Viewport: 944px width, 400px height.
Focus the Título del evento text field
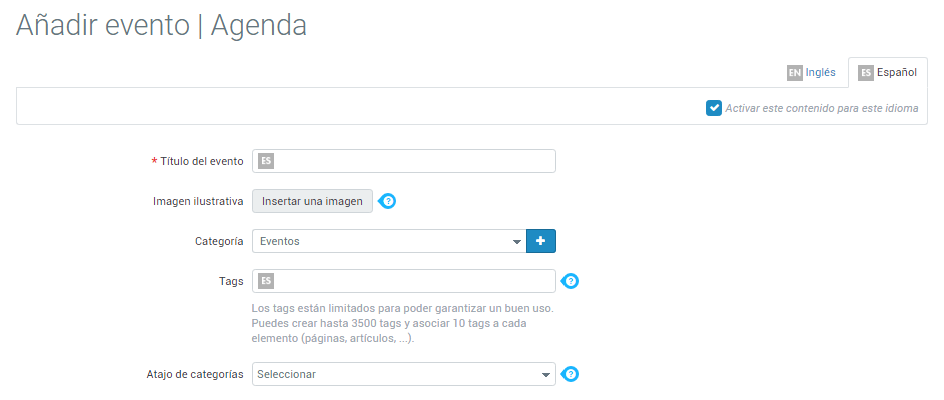pos(404,161)
